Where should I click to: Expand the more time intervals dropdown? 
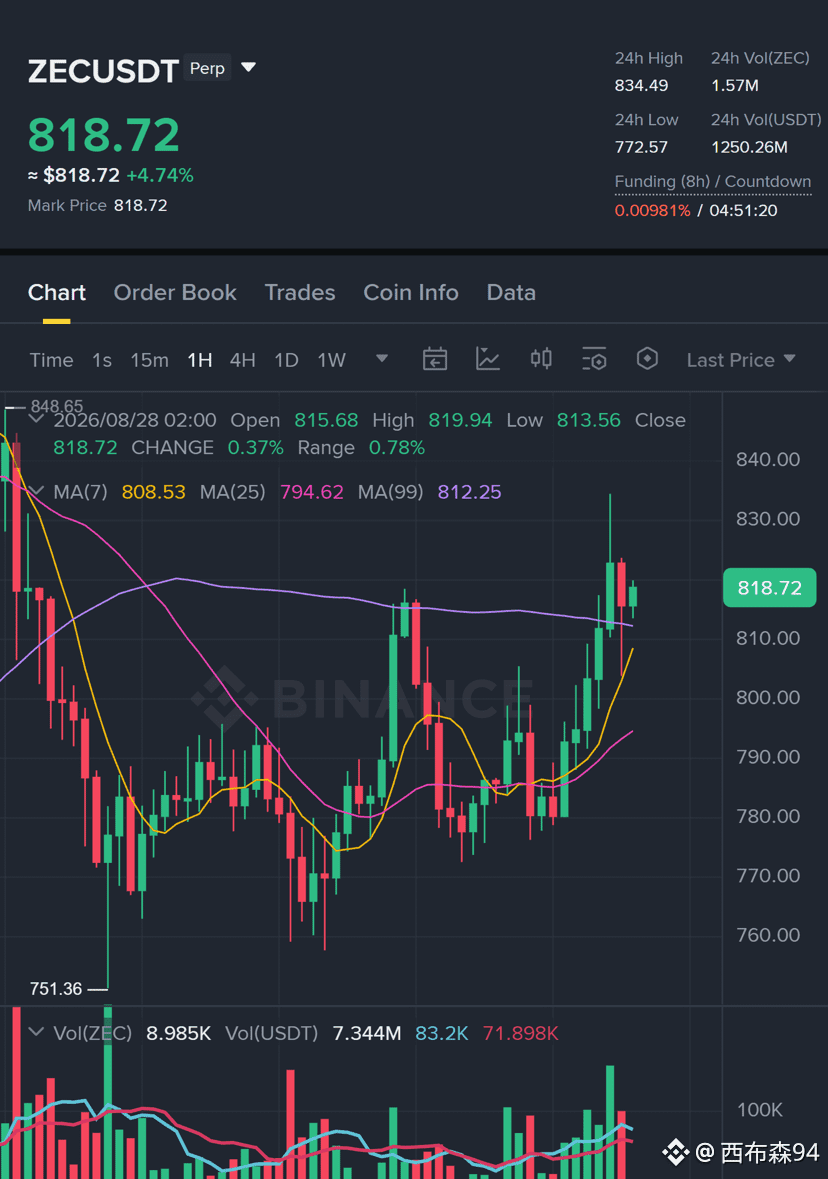tap(382, 359)
